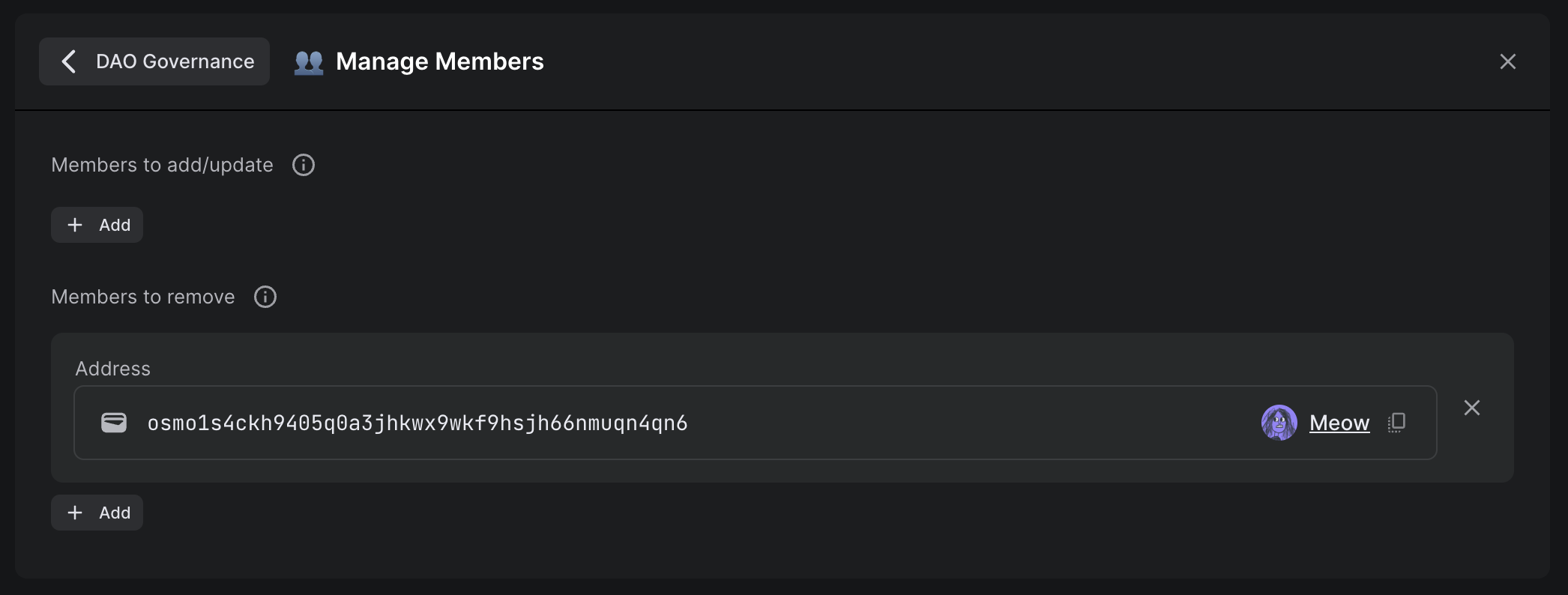
Task: Click plus icon below the address card
Action: click(75, 513)
